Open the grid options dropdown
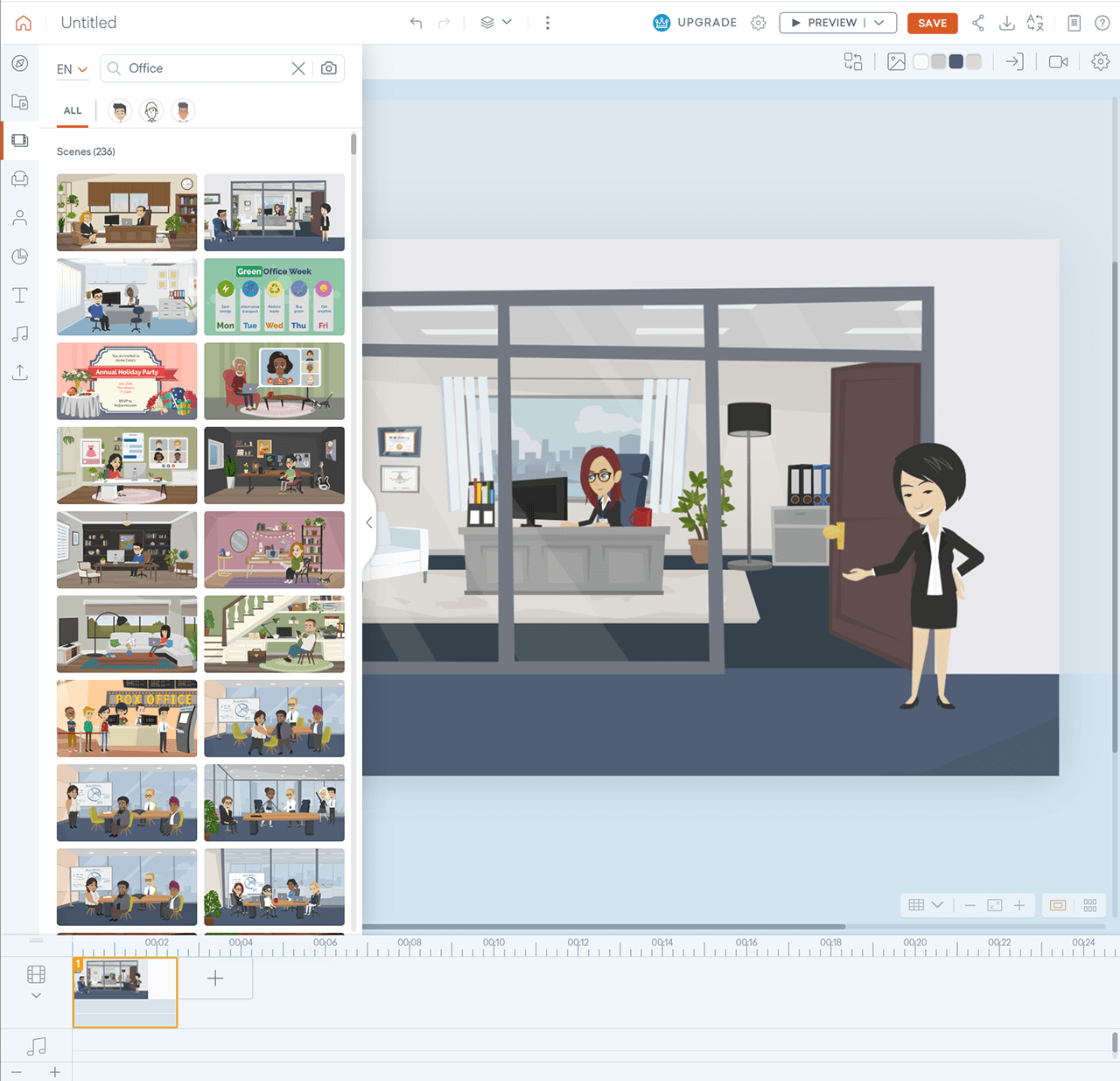Screen dimensions: 1120x1081 tap(925, 905)
